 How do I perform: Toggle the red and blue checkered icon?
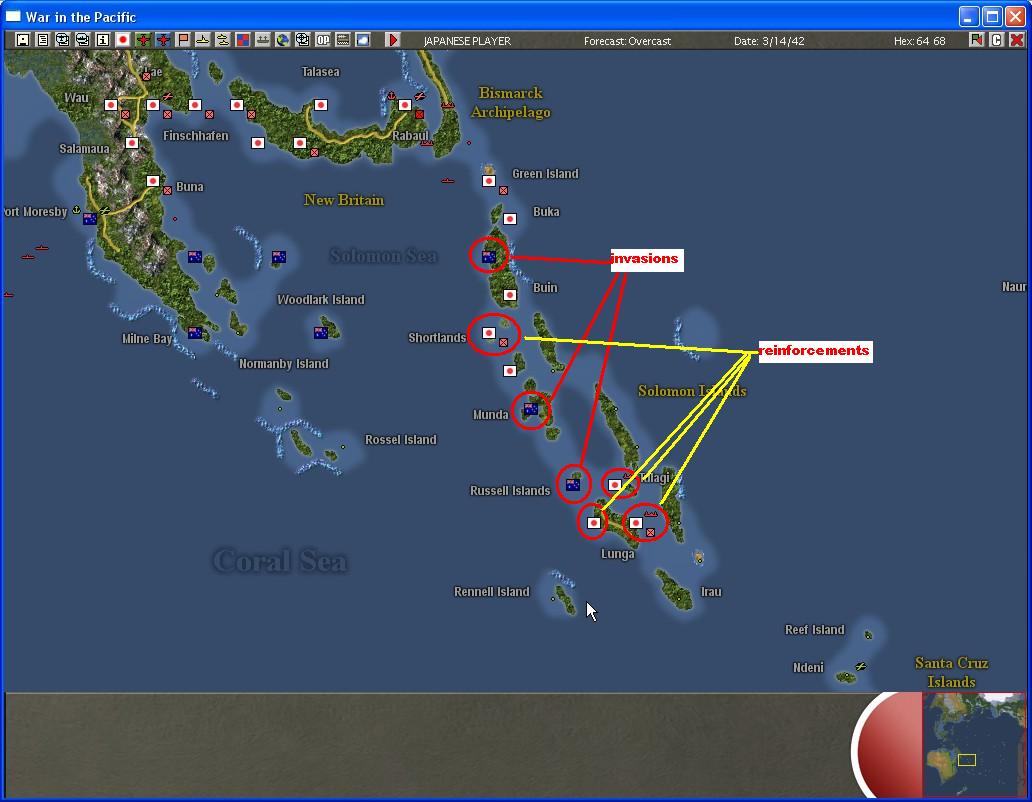243,40
